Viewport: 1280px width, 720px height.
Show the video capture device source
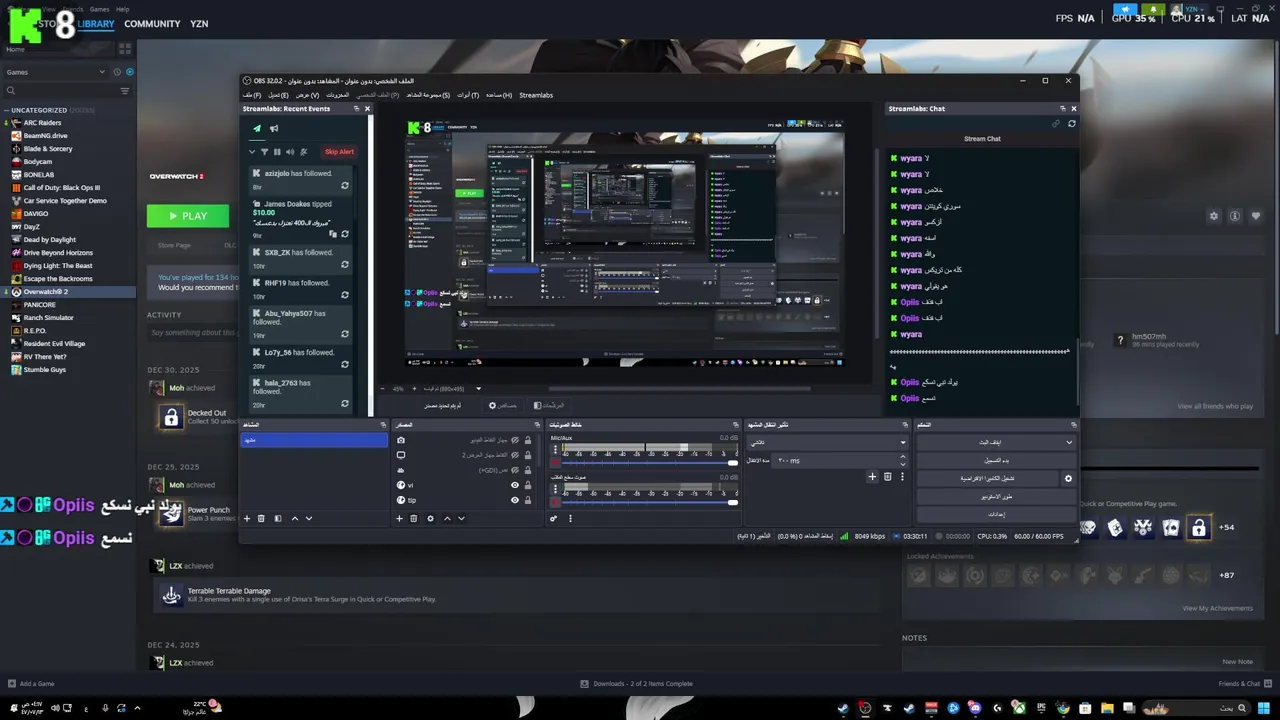point(515,440)
